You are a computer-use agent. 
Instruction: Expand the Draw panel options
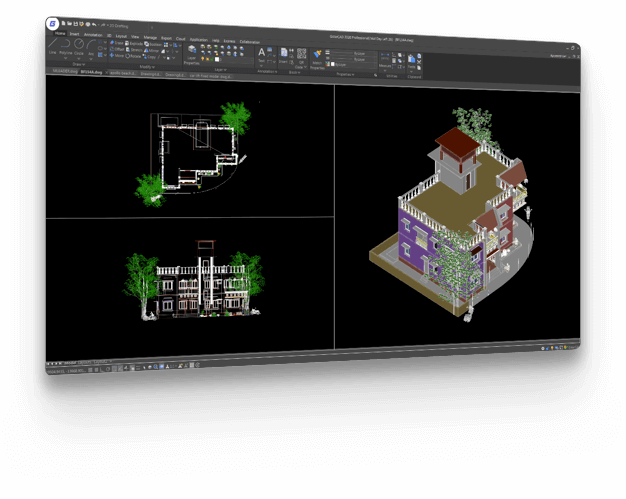76,65
